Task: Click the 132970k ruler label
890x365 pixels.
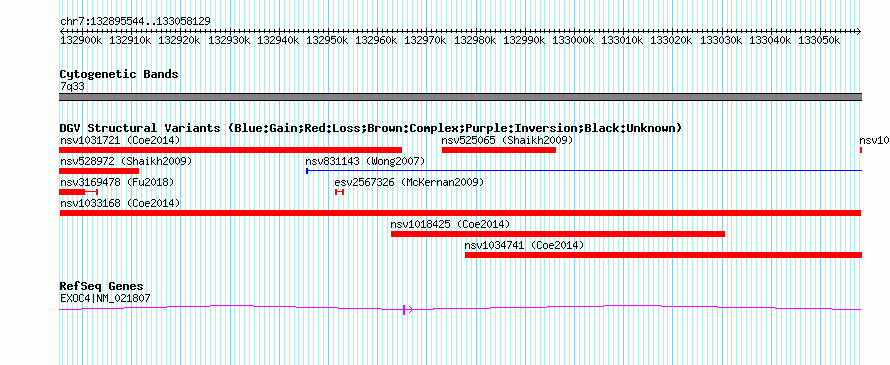Action: (x=426, y=40)
